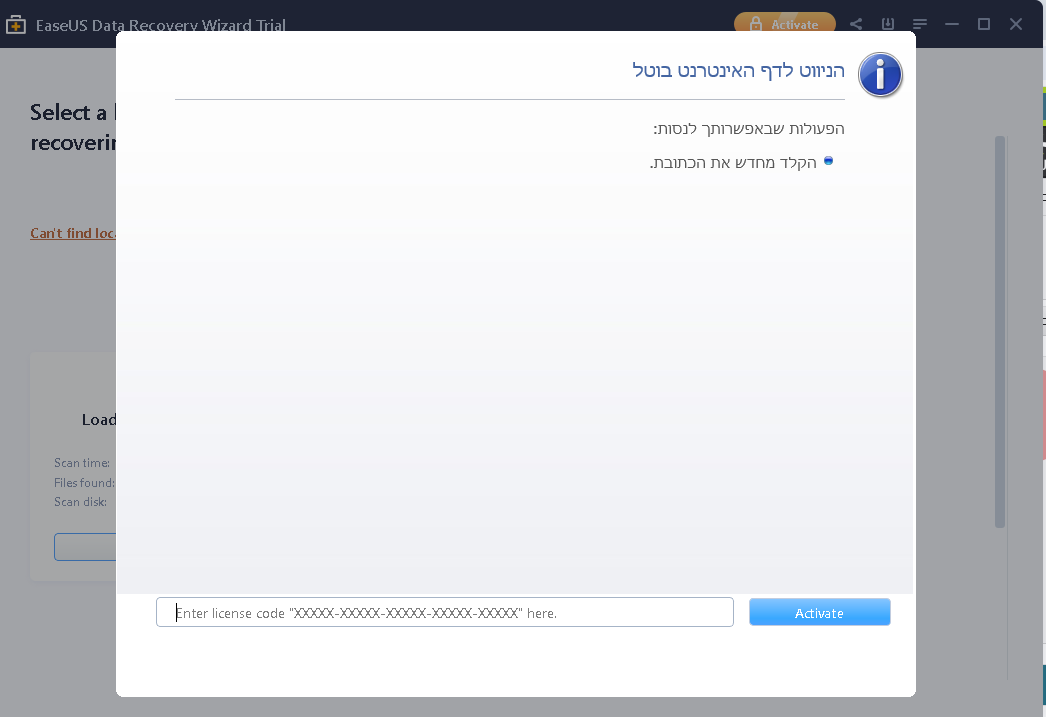This screenshot has width=1046, height=717.
Task: Click the blue Activate button in the dialog
Action: (x=819, y=612)
